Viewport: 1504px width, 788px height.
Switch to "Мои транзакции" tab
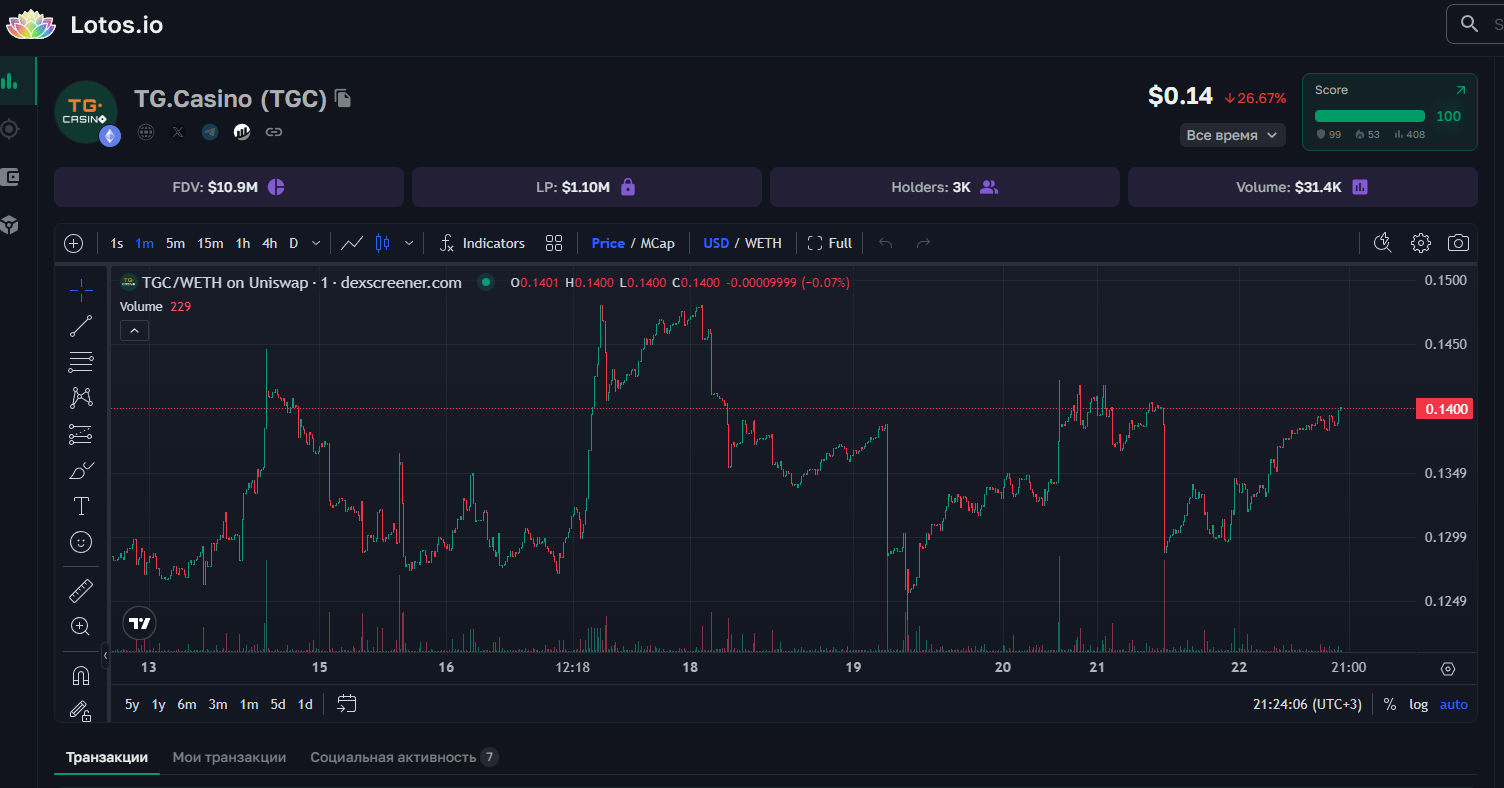(229, 757)
